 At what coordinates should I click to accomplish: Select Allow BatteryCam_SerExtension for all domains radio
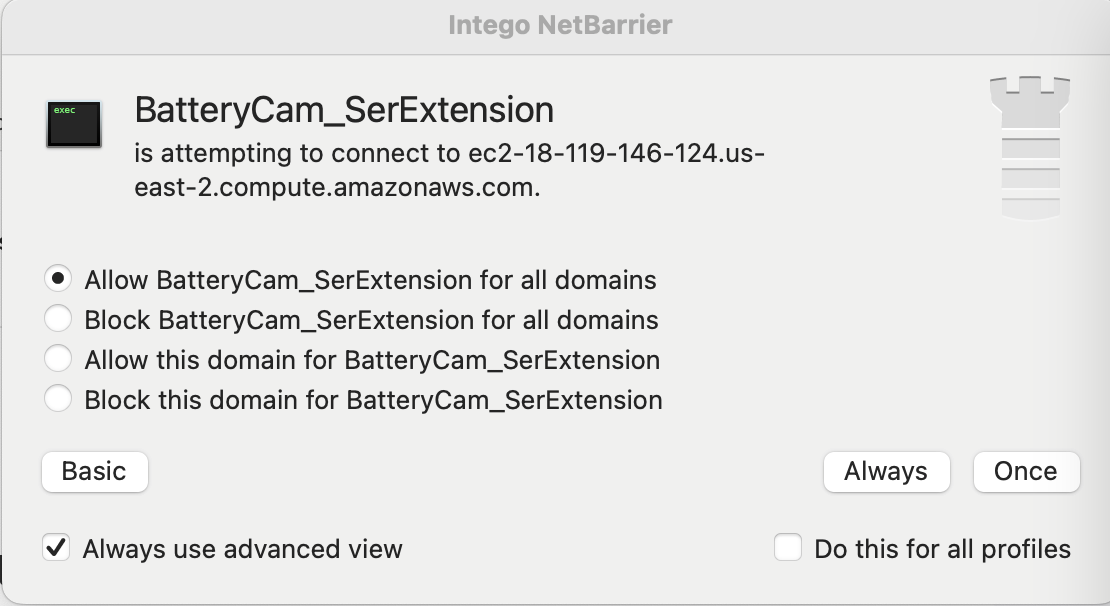[58, 279]
